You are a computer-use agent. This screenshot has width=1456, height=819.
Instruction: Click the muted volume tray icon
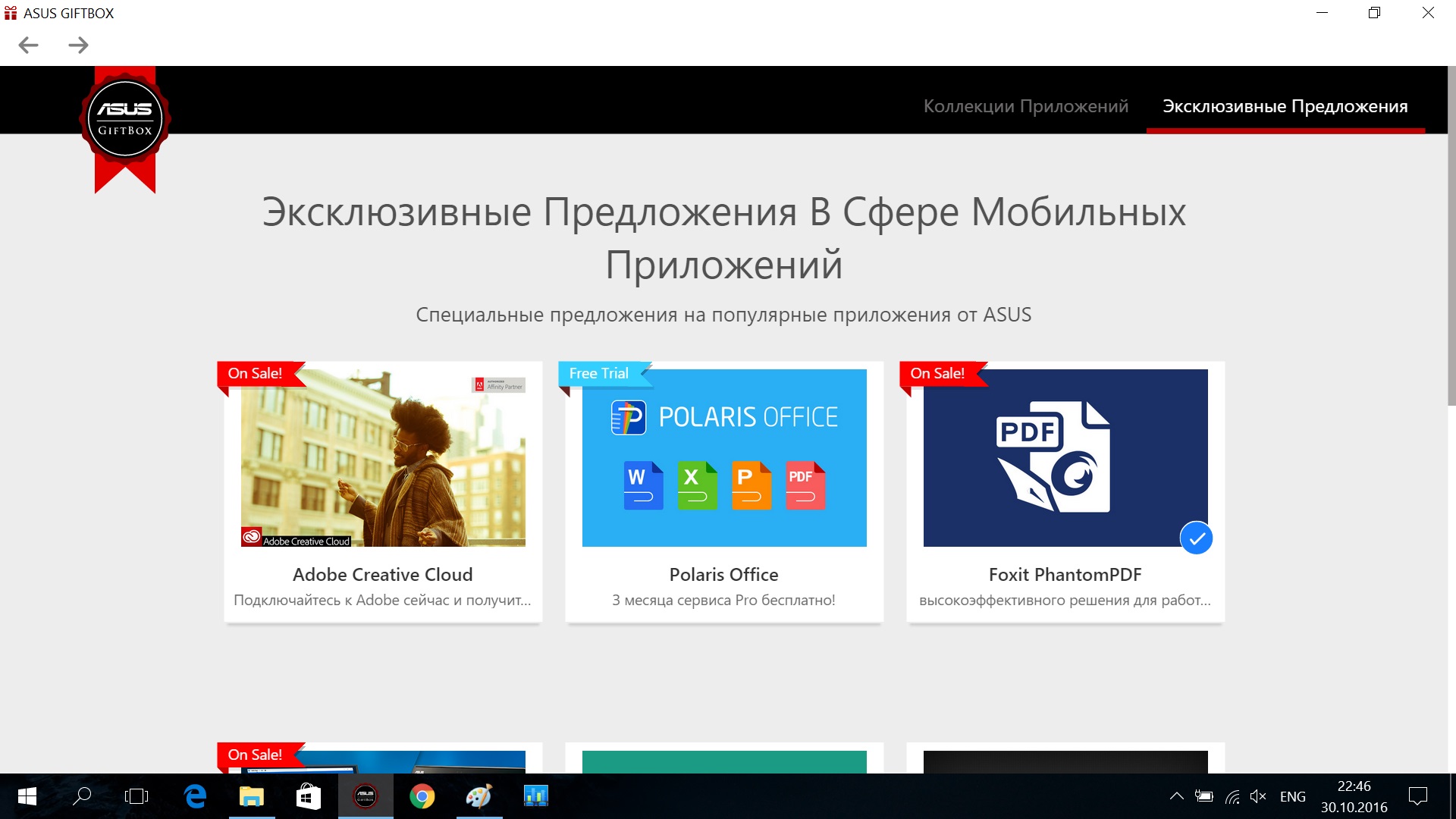click(1259, 796)
